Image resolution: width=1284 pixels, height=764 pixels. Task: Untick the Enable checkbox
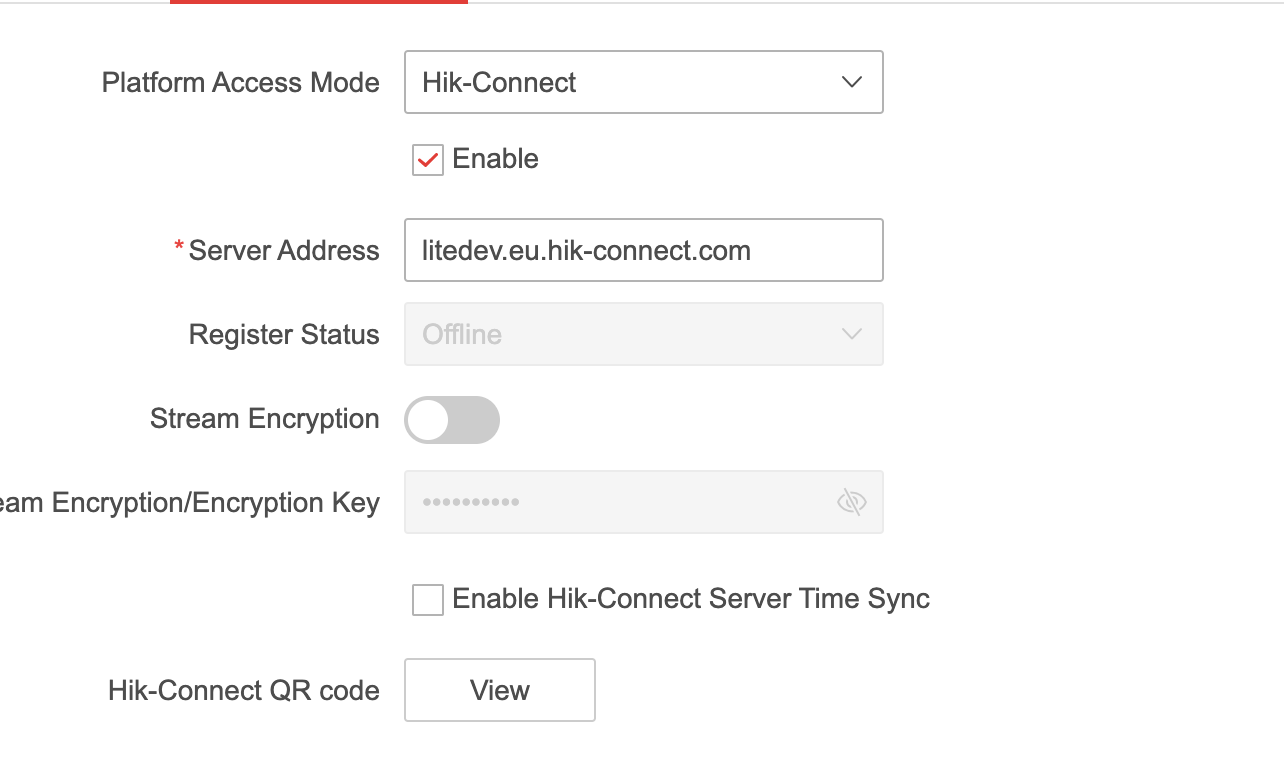point(428,160)
